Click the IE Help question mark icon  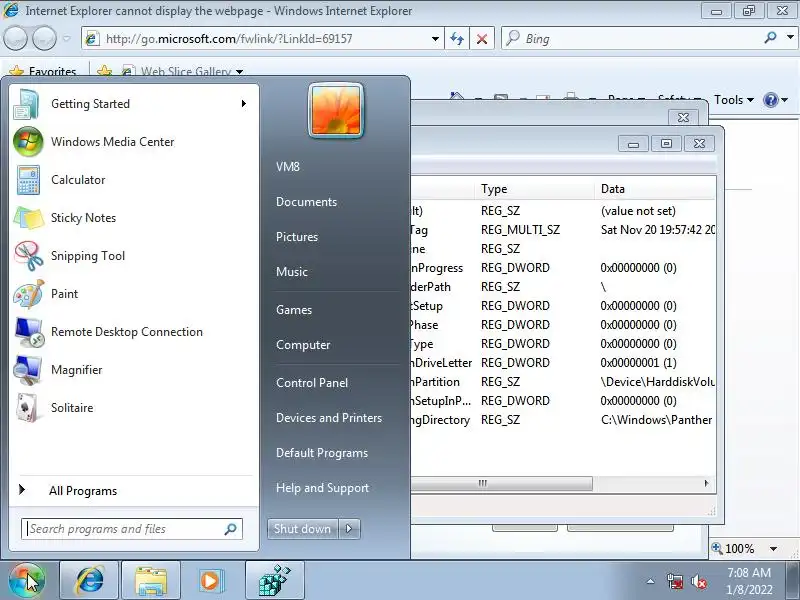pos(770,100)
